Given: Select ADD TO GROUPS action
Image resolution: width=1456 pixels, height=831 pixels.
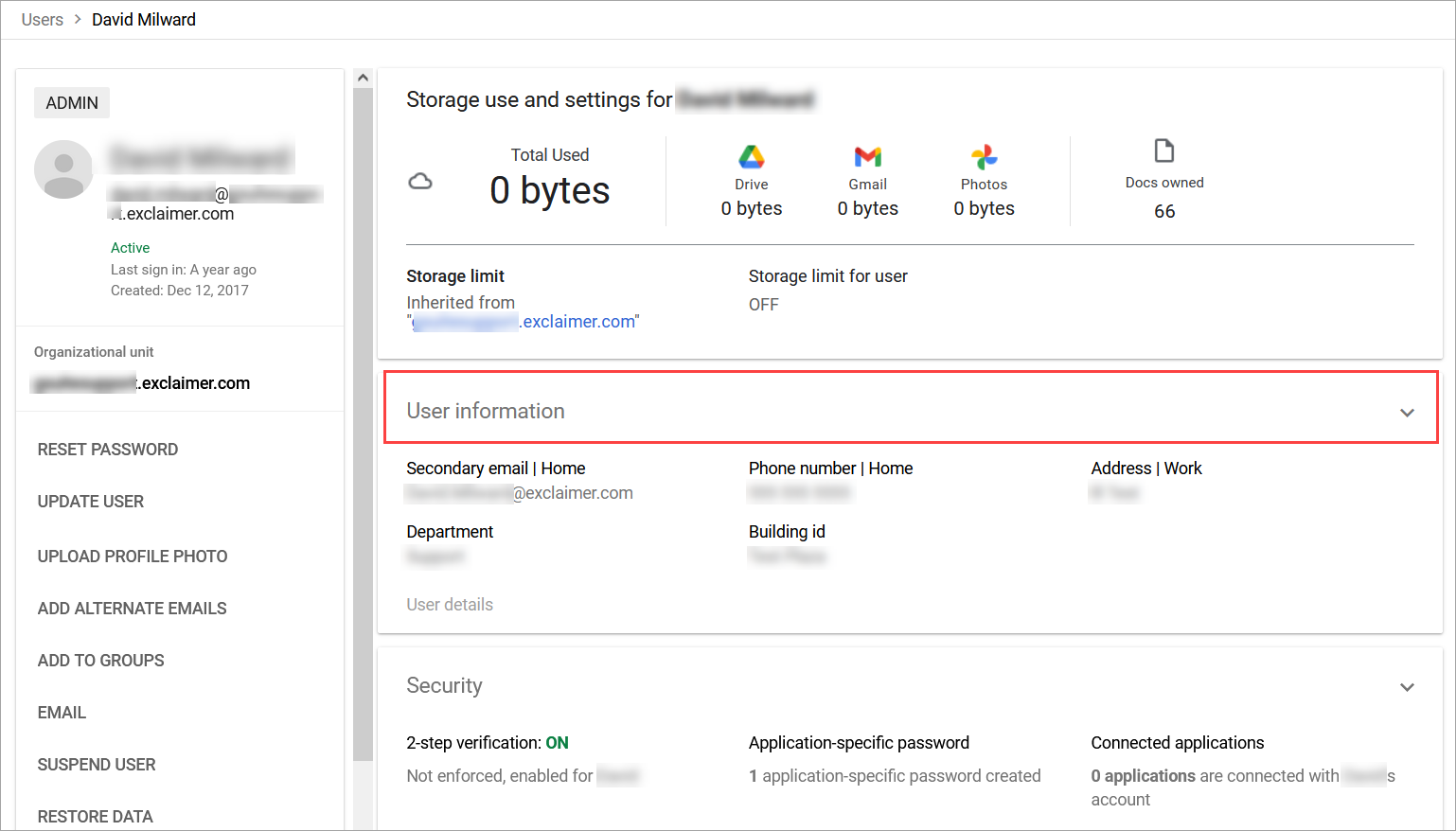Looking at the screenshot, I should tap(101, 661).
